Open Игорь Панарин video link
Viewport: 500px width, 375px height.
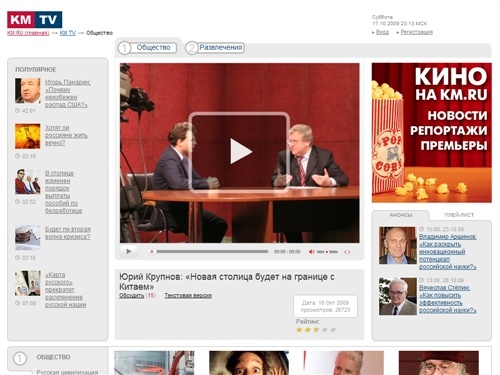pos(68,93)
